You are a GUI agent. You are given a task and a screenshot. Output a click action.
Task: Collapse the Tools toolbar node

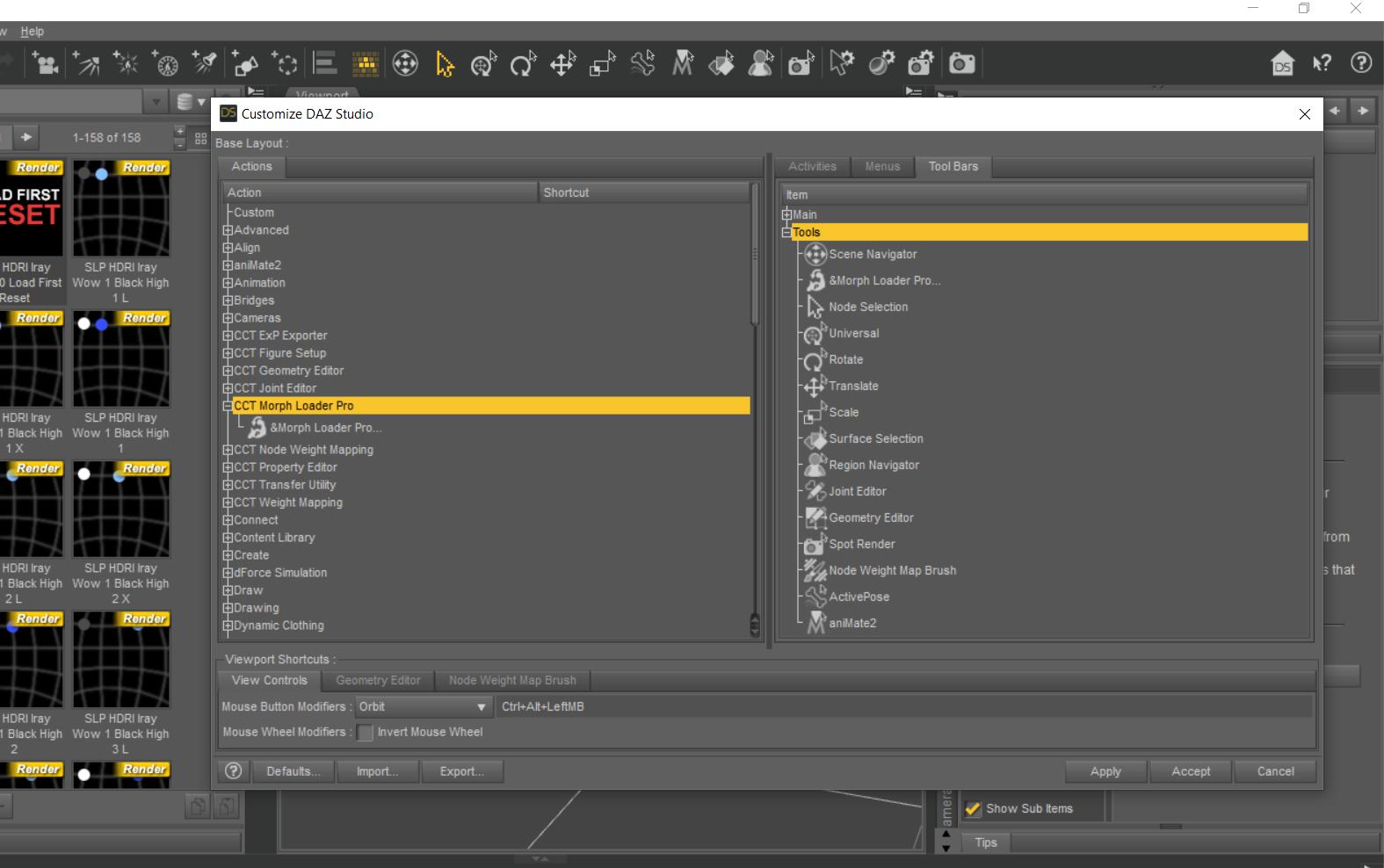point(786,232)
